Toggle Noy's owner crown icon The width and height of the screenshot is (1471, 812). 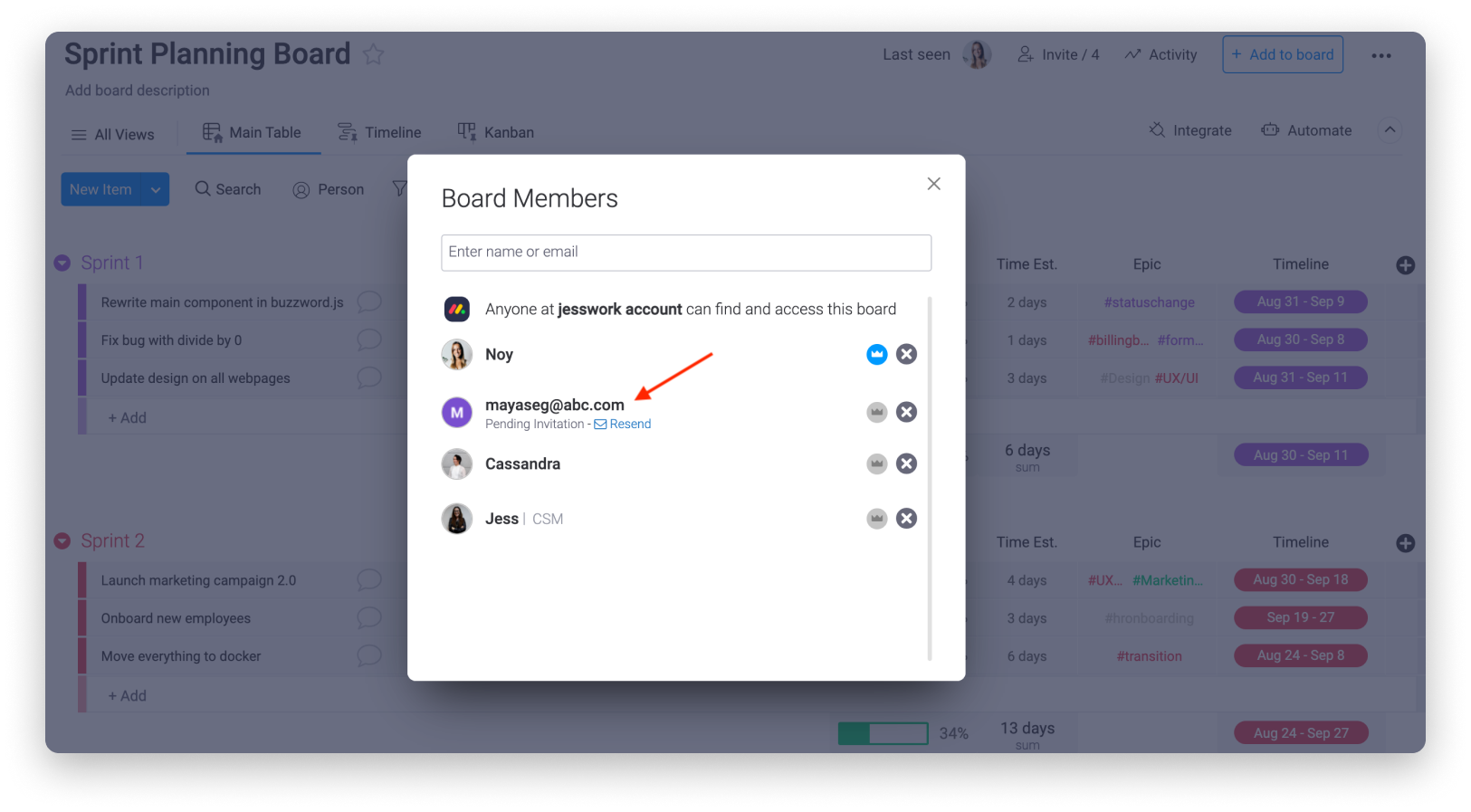coord(876,354)
